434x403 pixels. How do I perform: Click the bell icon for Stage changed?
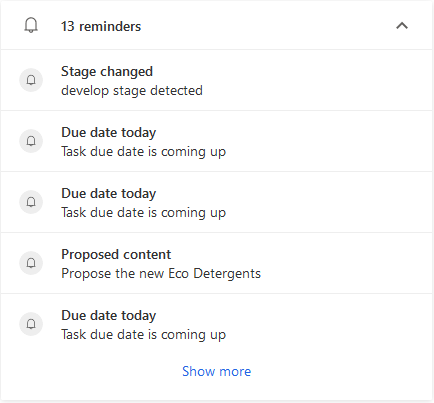coord(31,80)
